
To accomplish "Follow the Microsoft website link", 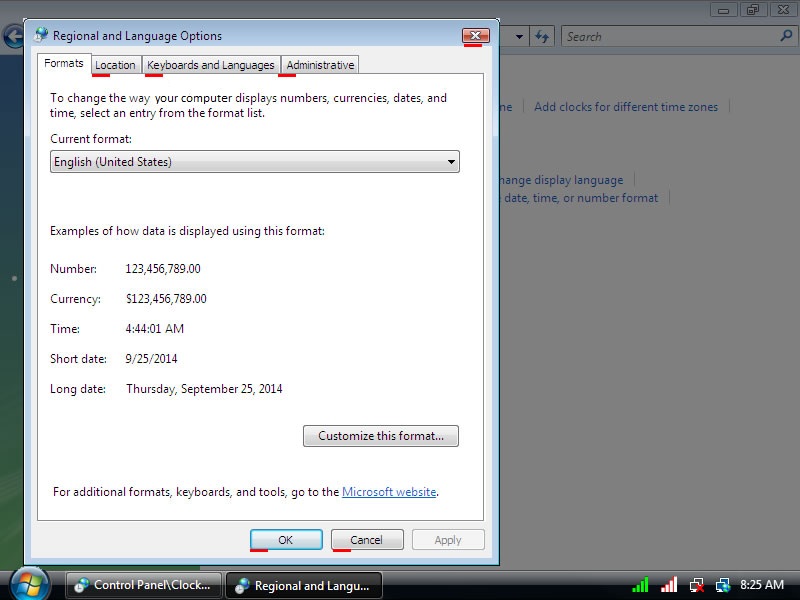I will (389, 492).
